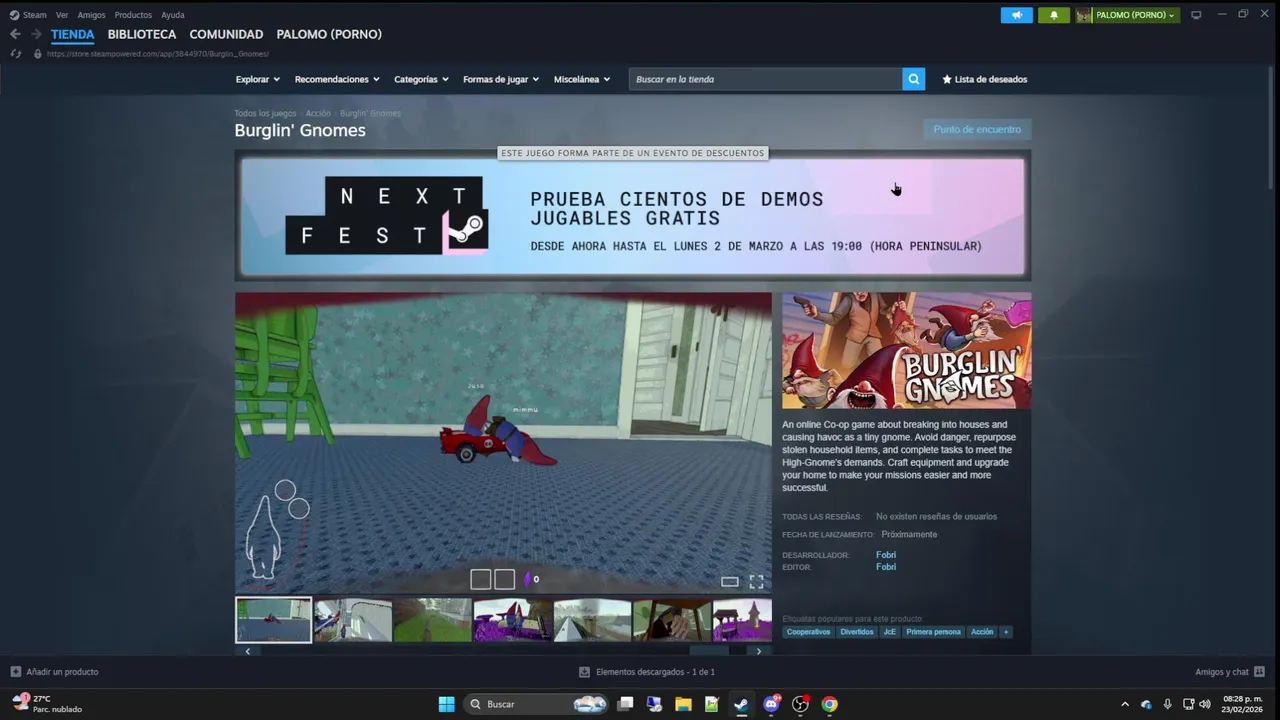Open the Windows Start menu
The image size is (1280, 720).
click(x=446, y=704)
